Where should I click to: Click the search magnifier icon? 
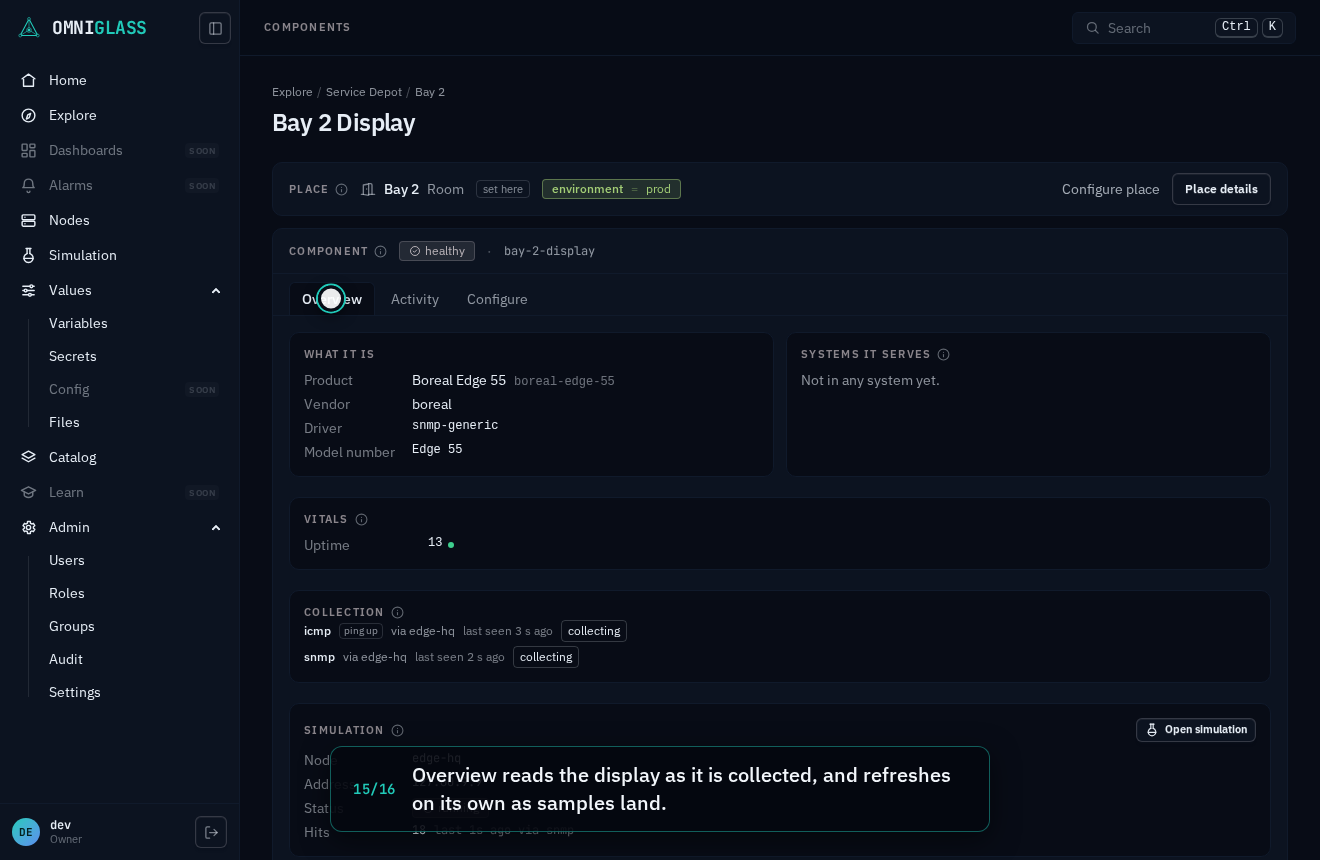1092,28
